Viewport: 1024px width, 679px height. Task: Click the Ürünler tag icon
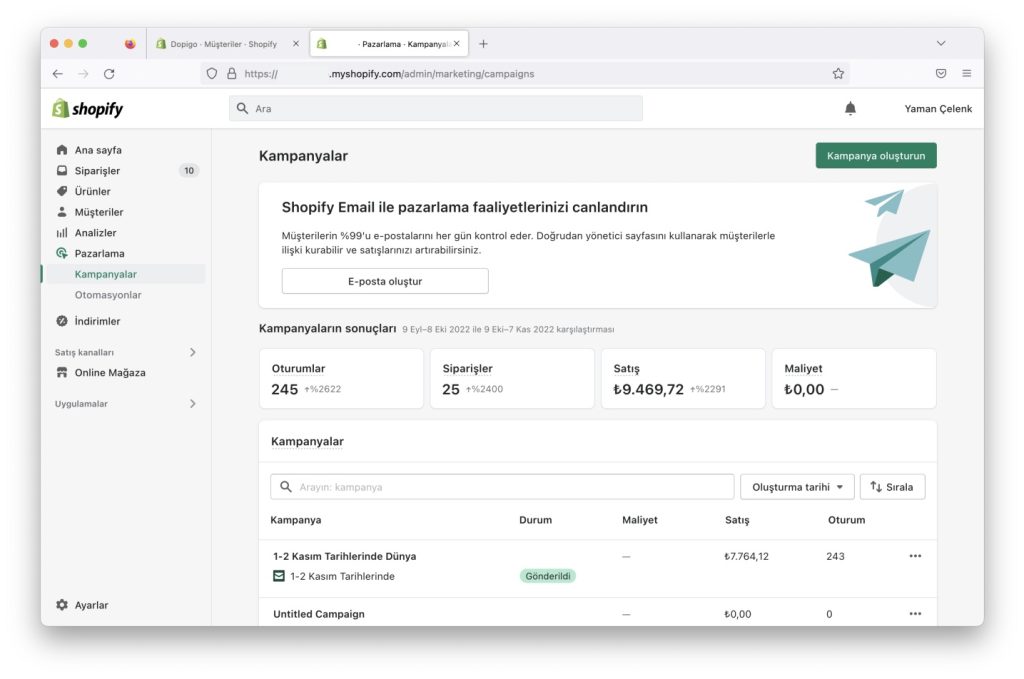[x=62, y=191]
